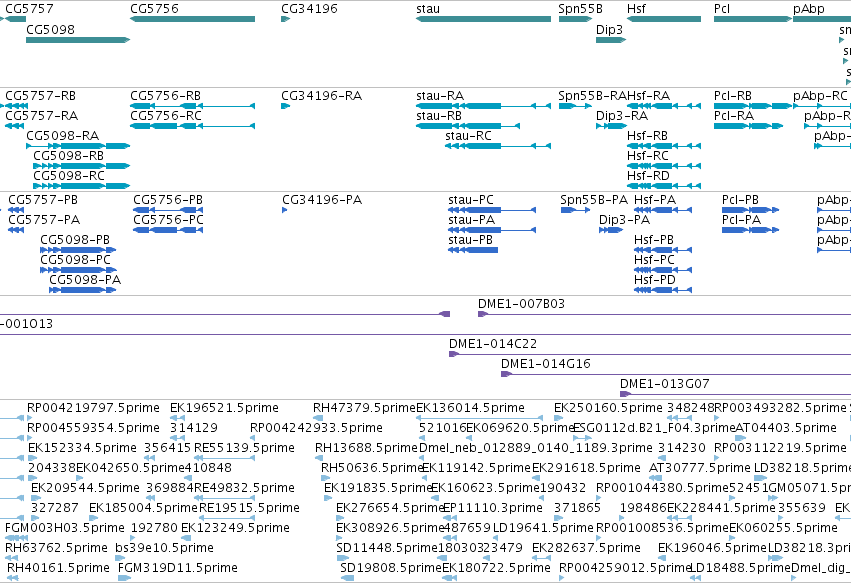The width and height of the screenshot is (851, 583).
Task: Select protein stau-PA
Action: click(492, 230)
